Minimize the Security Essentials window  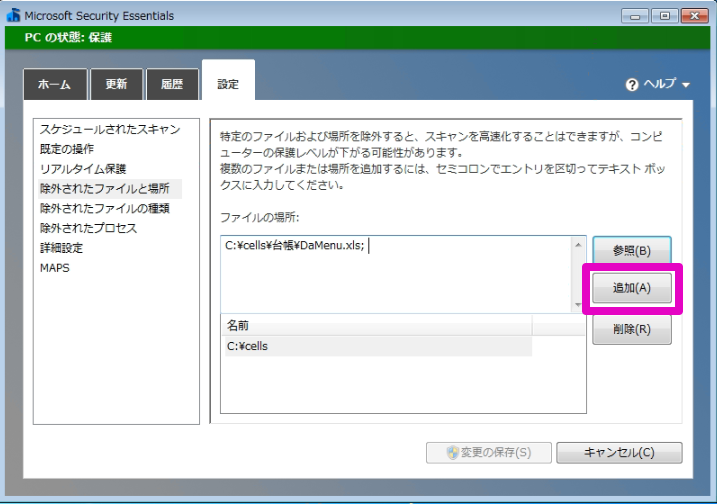pos(635,16)
